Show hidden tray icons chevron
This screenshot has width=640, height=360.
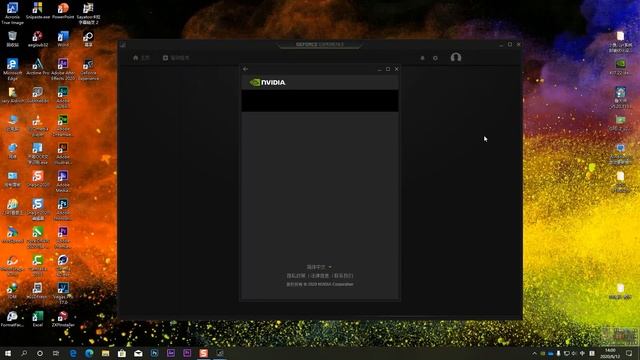pyautogui.click(x=534, y=353)
